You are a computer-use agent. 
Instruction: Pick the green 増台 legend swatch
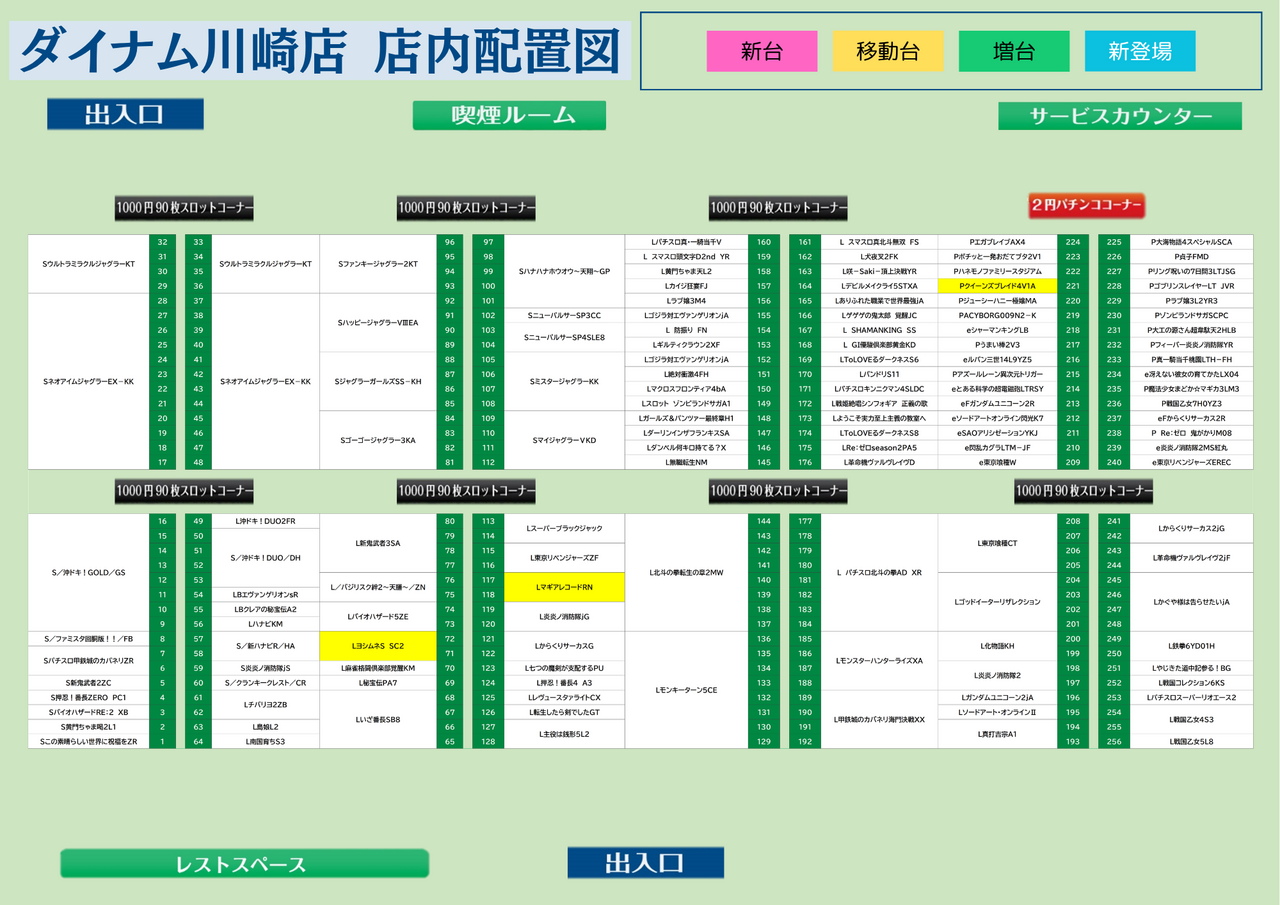pyautogui.click(x=1014, y=51)
